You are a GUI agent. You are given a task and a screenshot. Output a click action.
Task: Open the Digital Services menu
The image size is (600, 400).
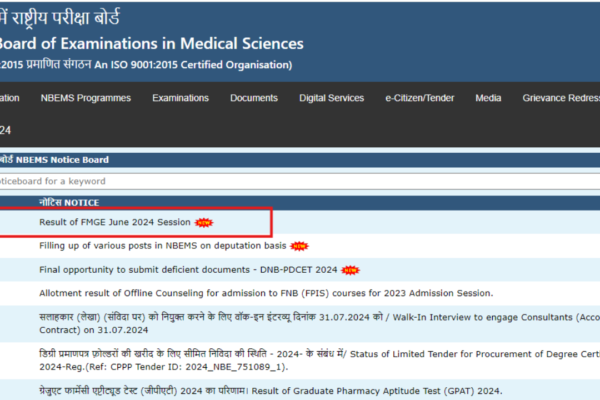331,98
